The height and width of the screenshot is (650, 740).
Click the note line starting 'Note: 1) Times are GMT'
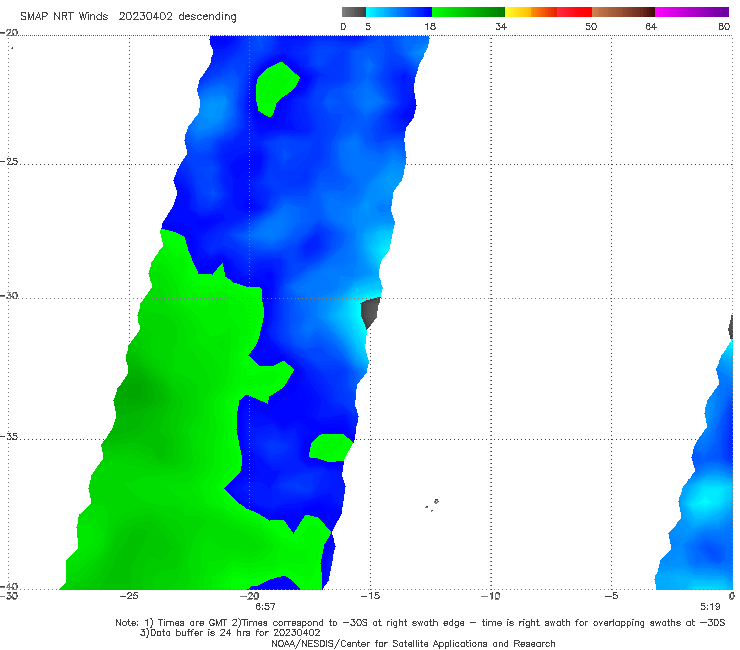click(x=420, y=623)
